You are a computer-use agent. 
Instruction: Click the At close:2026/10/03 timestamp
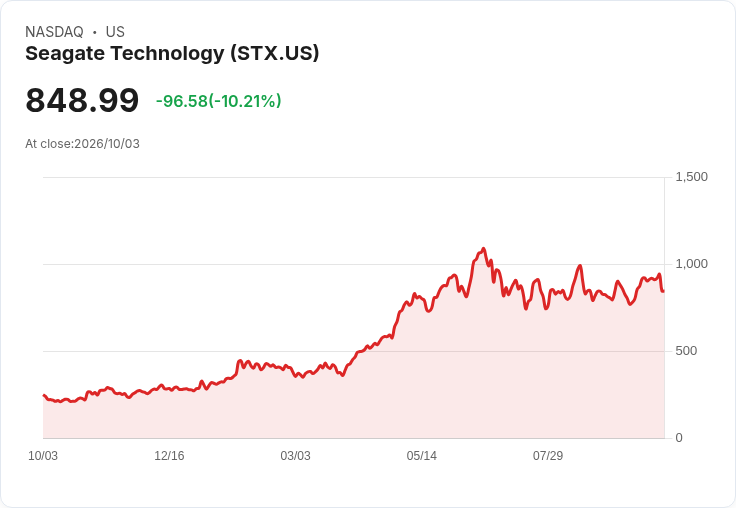click(82, 144)
